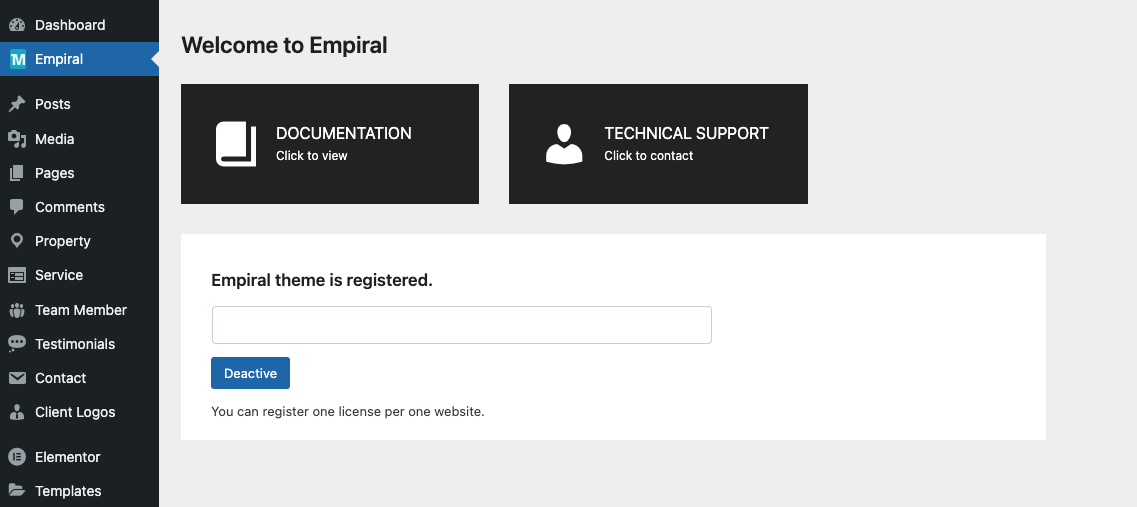Click the Property location pin icon

[x=17, y=241]
